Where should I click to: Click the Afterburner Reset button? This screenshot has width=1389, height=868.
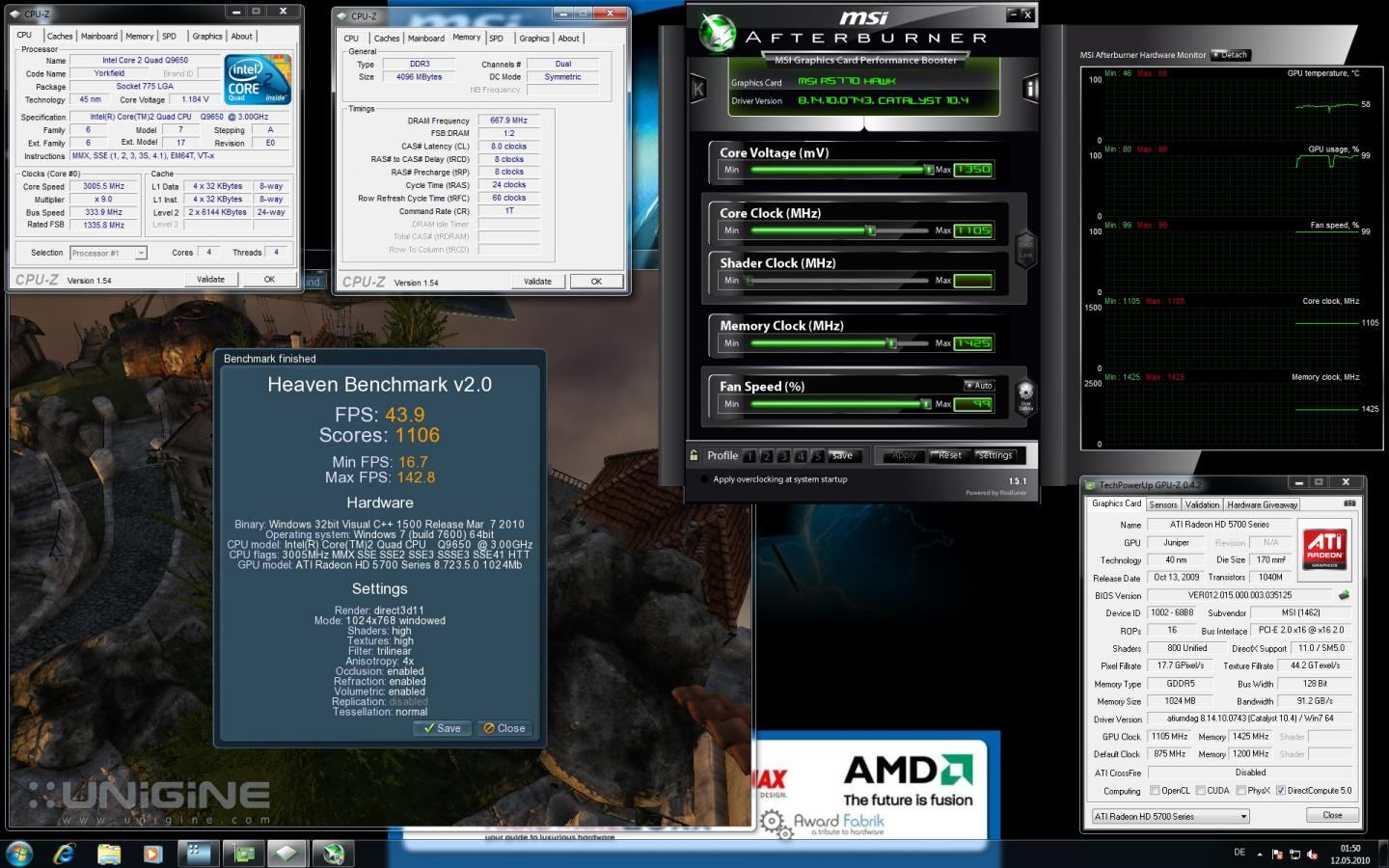950,455
